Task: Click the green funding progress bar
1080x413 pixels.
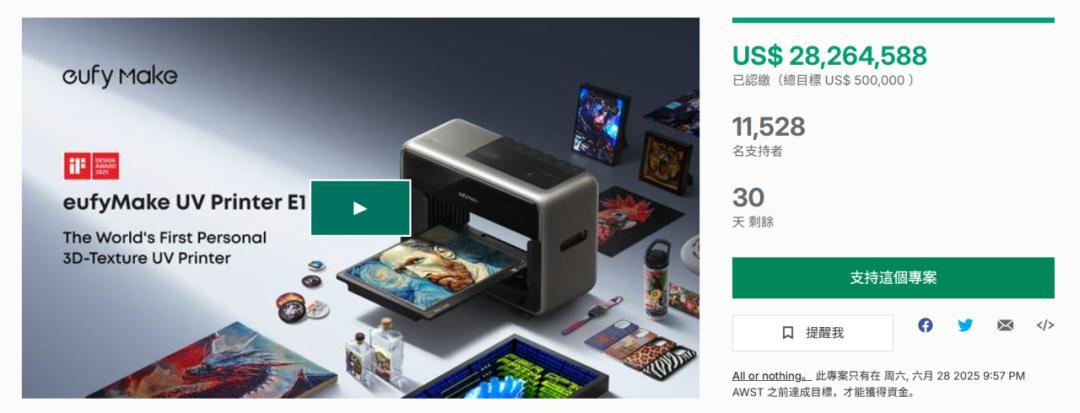Action: pyautogui.click(x=893, y=20)
